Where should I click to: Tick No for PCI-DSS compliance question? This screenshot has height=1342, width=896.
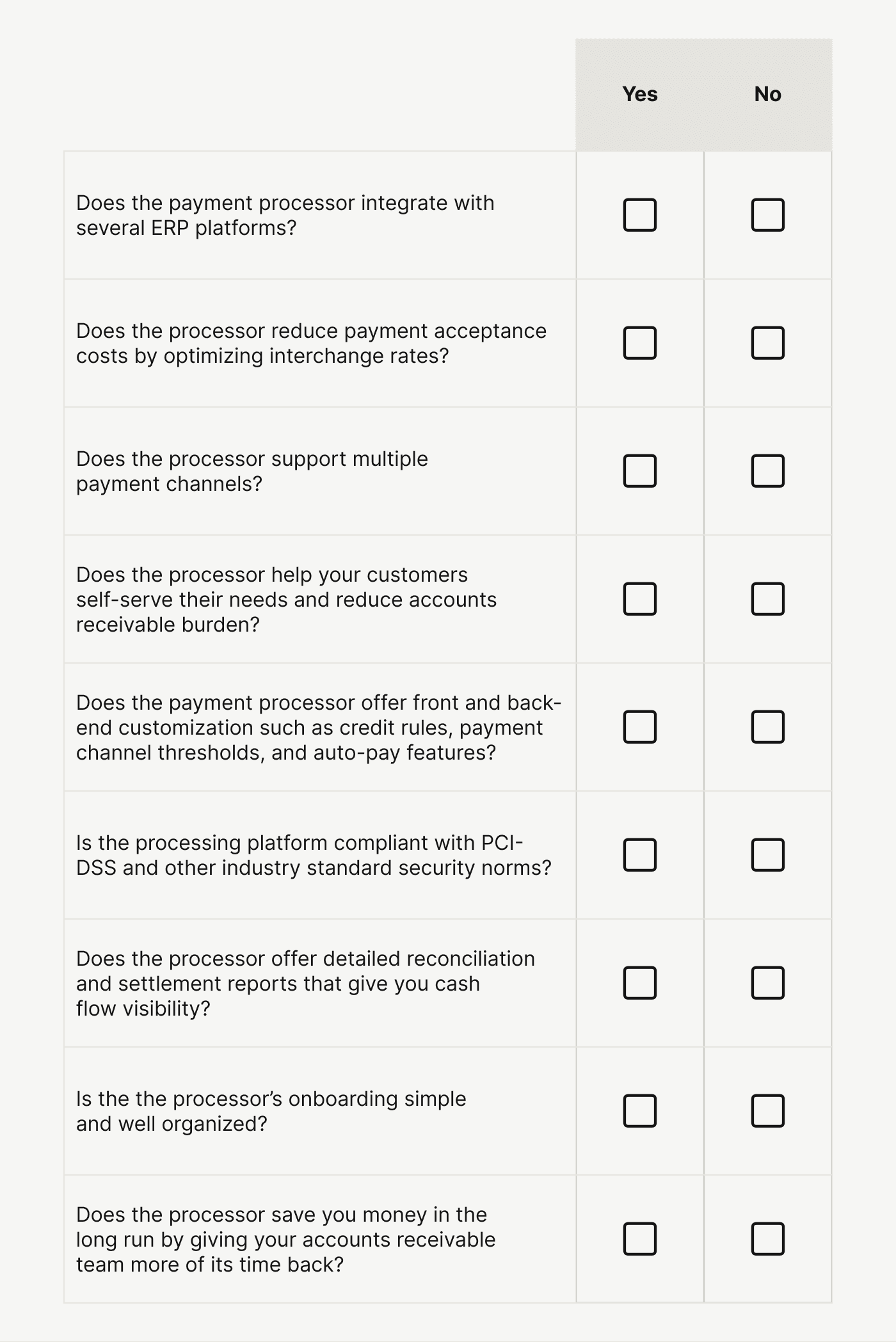point(767,855)
